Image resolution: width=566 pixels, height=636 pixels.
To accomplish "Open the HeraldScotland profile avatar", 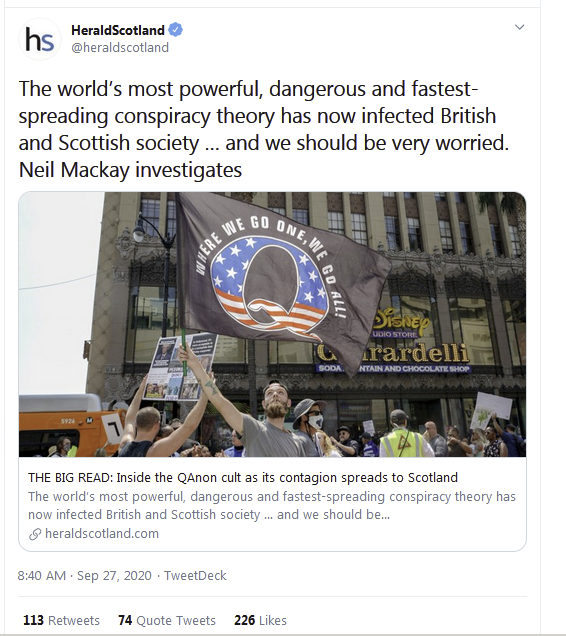I will coord(40,39).
